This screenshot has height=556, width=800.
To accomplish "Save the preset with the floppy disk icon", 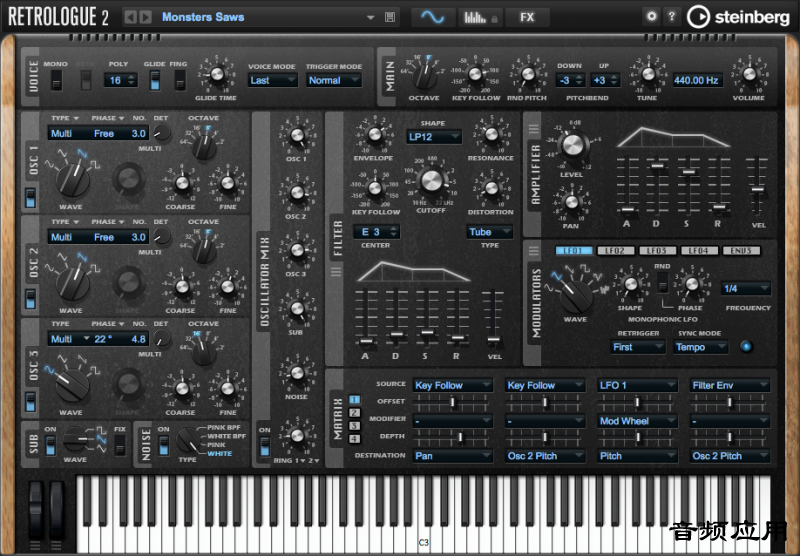I will pos(390,17).
